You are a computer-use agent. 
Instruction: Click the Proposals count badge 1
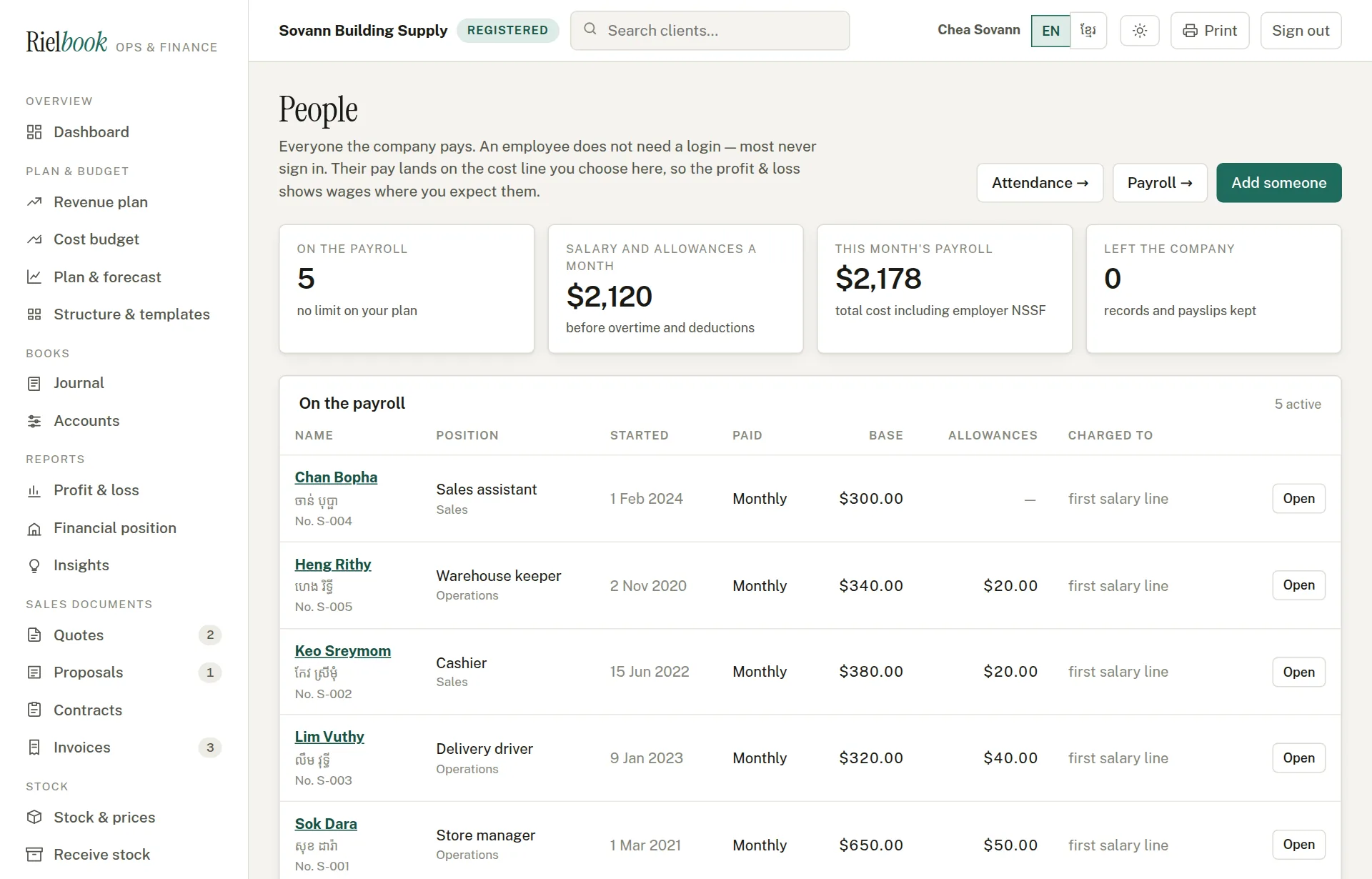pyautogui.click(x=210, y=672)
